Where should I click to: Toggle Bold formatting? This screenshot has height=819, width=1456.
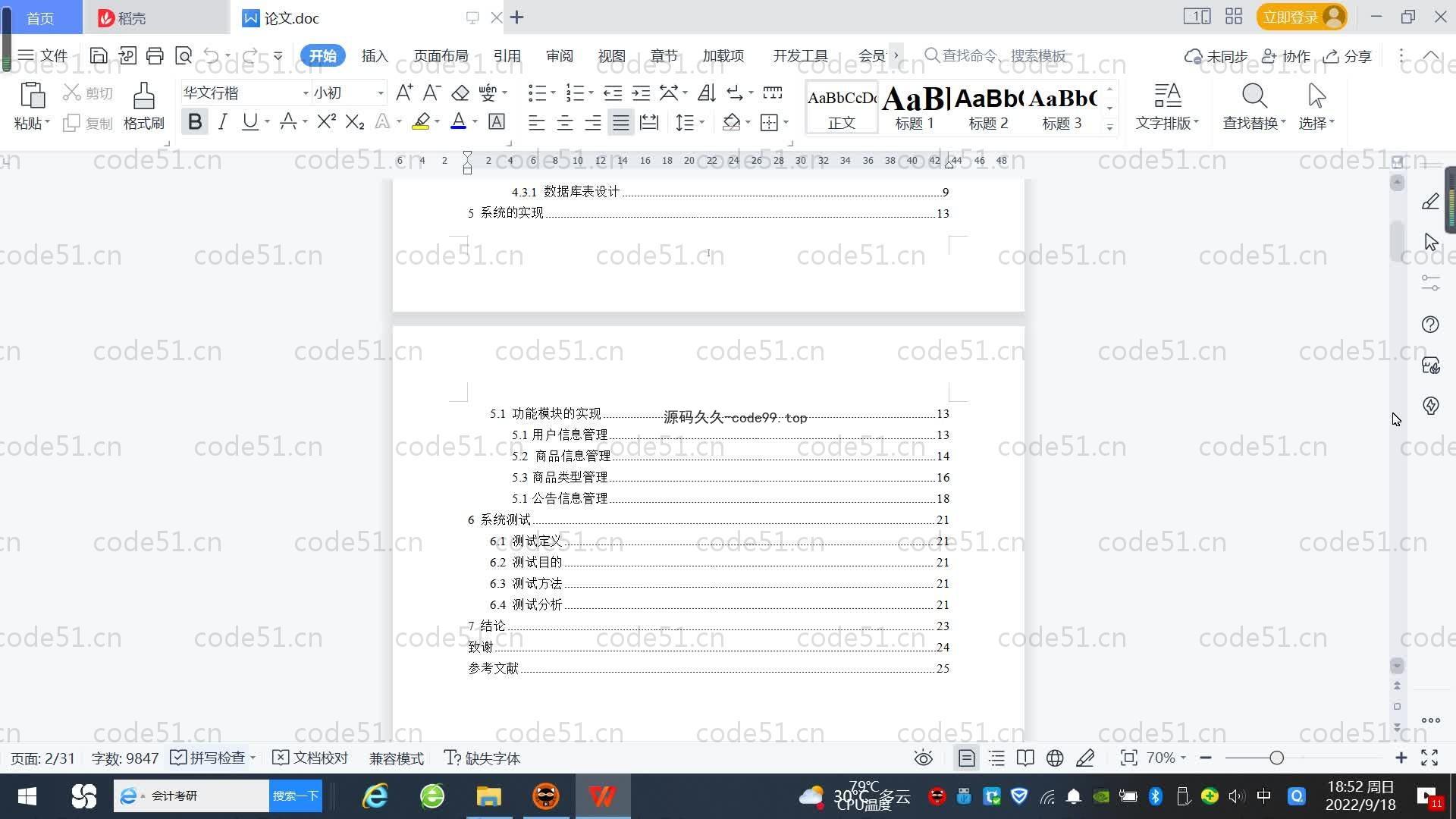(x=195, y=122)
